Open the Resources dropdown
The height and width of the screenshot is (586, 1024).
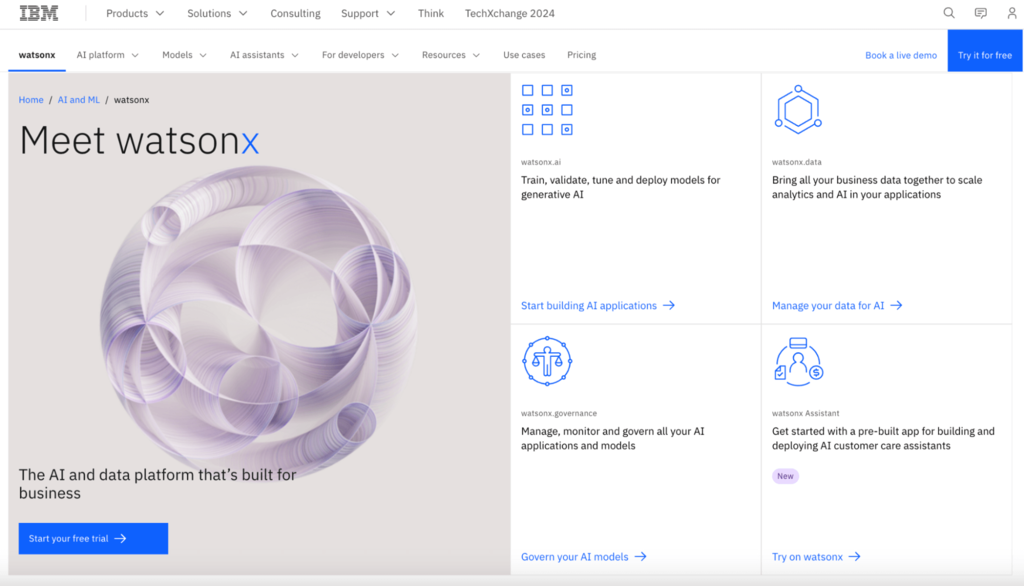tap(450, 55)
